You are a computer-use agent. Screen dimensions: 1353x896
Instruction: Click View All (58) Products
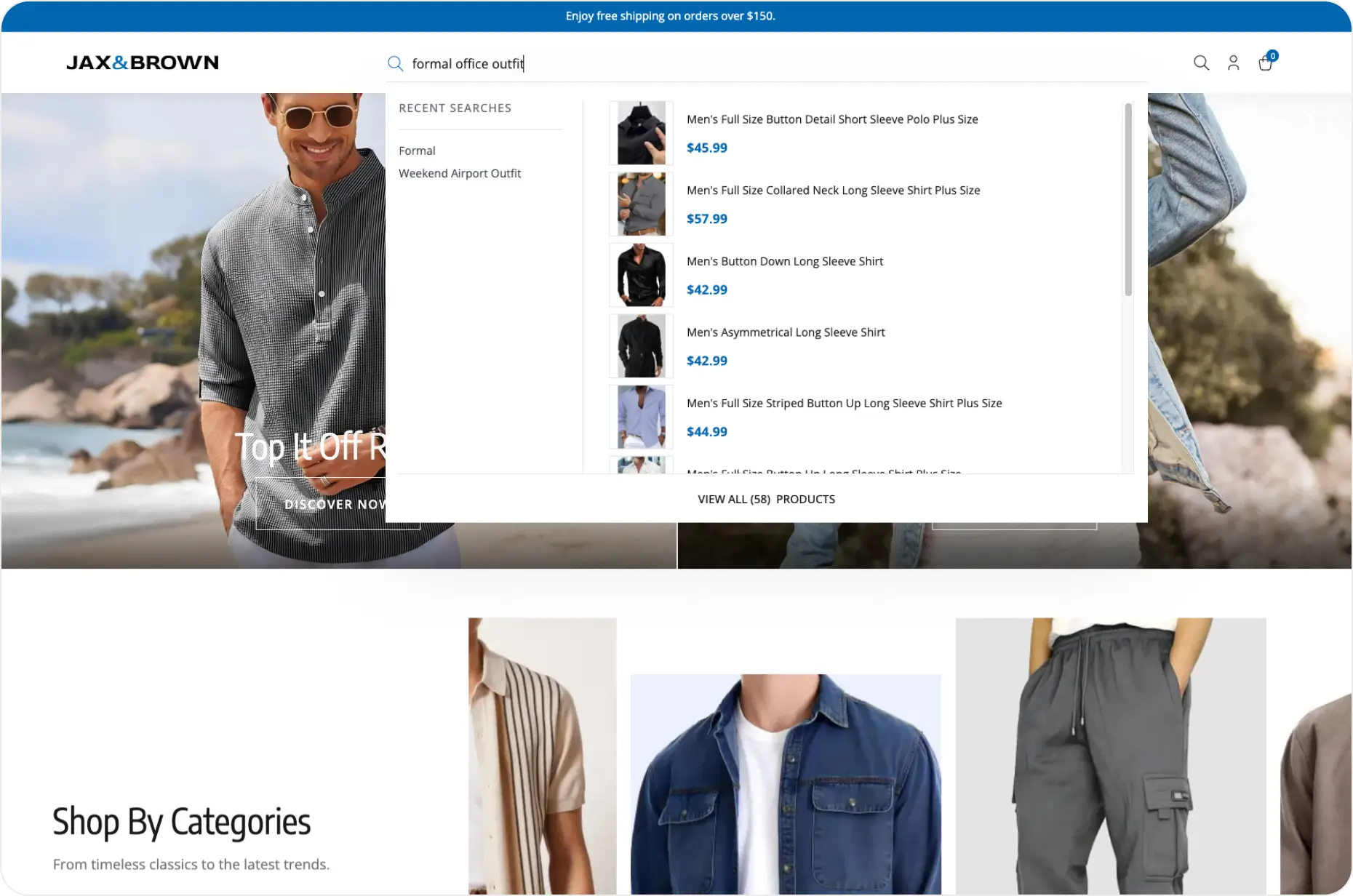(x=766, y=499)
